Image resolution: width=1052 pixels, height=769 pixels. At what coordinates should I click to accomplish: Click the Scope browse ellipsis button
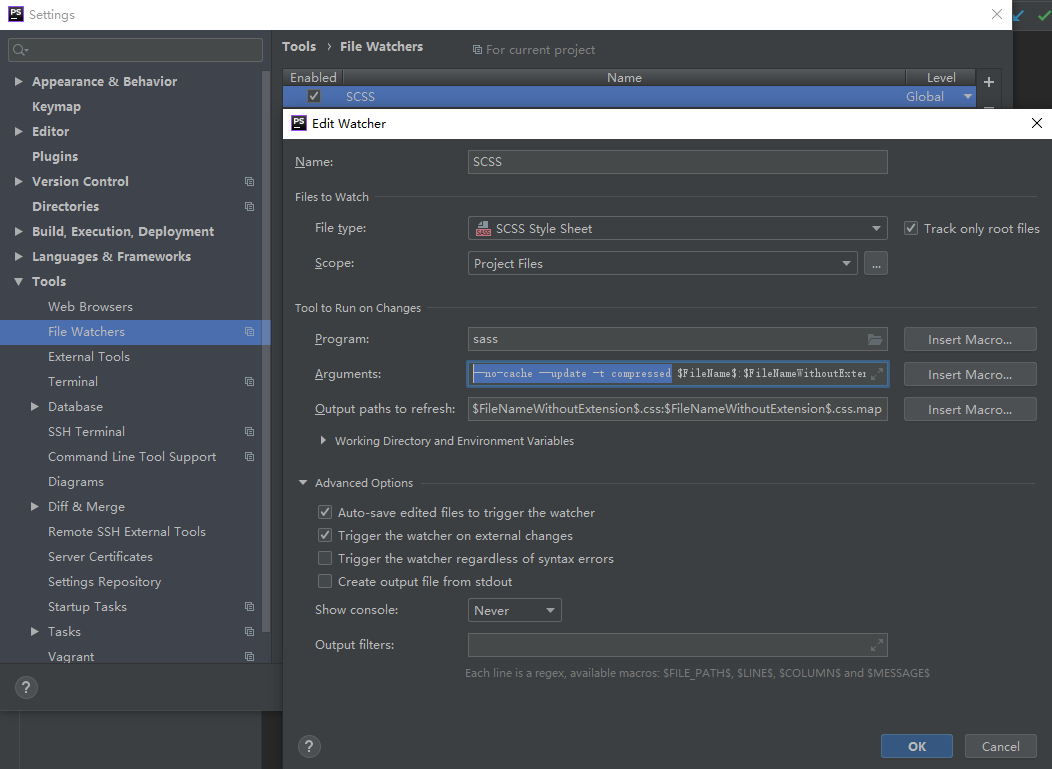point(876,264)
